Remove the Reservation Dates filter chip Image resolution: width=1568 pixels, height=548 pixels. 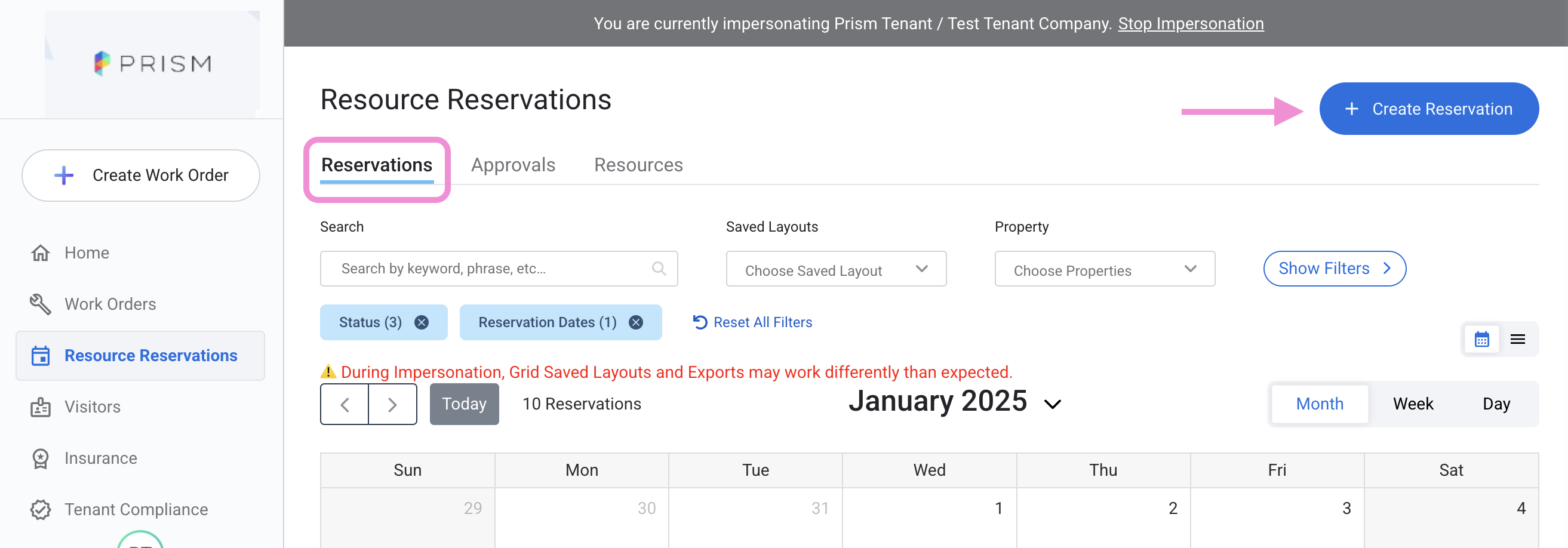tap(635, 322)
